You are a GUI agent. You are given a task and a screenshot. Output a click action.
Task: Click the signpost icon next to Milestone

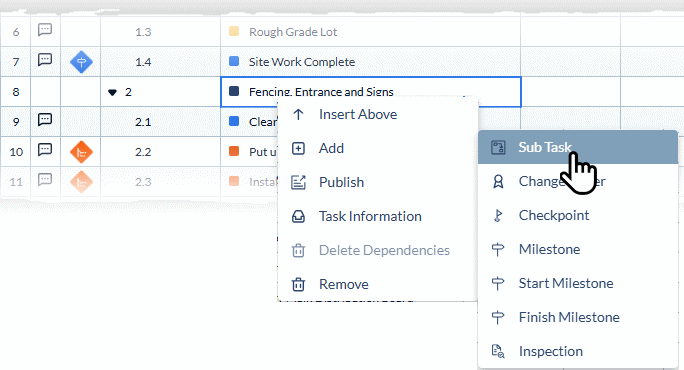pyautogui.click(x=498, y=250)
